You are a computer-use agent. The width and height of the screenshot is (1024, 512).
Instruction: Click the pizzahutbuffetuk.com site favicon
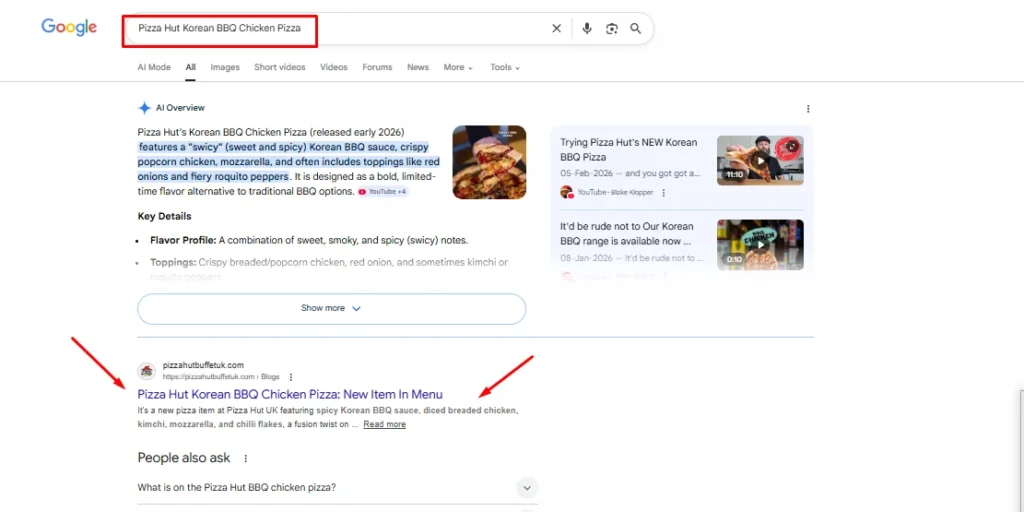click(x=146, y=371)
